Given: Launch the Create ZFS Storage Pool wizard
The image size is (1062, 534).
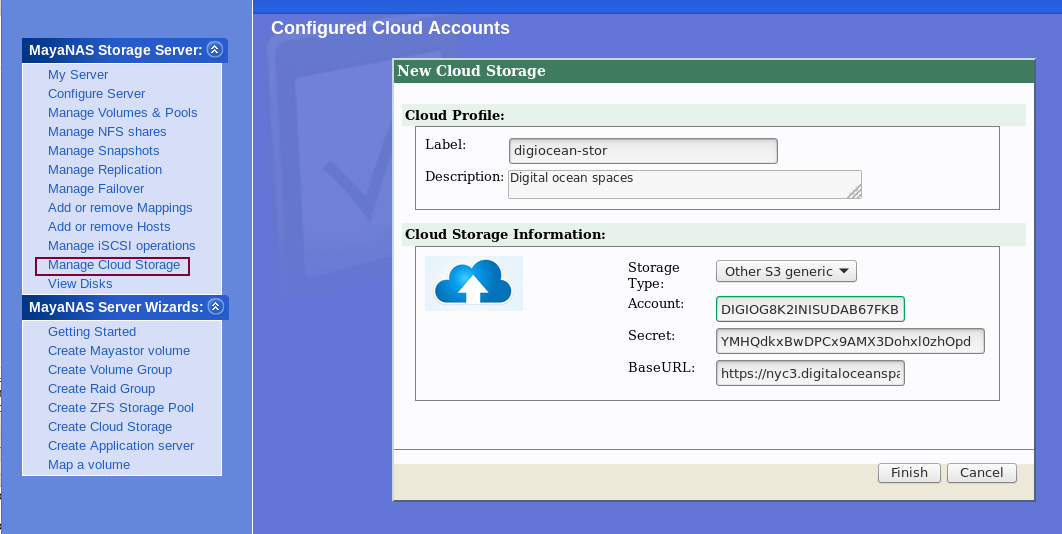Looking at the screenshot, I should [121, 408].
